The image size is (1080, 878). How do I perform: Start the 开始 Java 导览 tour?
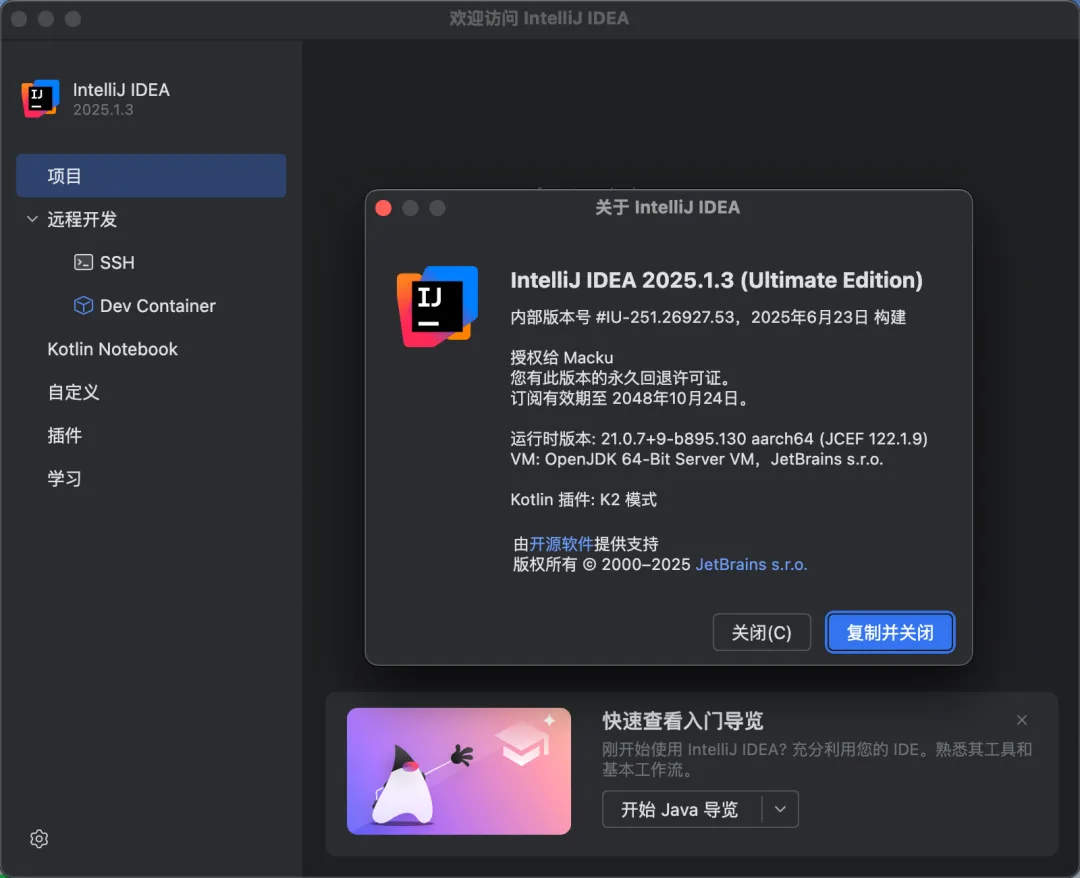click(681, 809)
